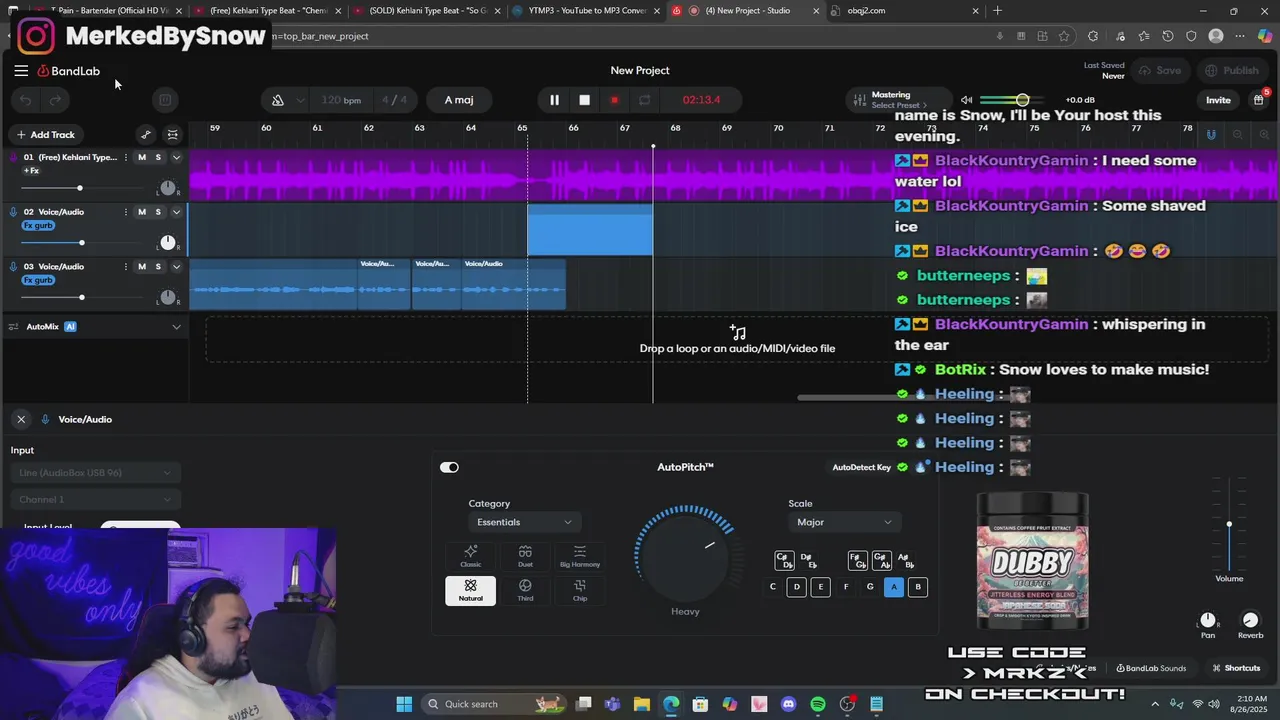This screenshot has height=720, width=1280.
Task: Toggle the metronome icon
Action: pyautogui.click(x=278, y=100)
